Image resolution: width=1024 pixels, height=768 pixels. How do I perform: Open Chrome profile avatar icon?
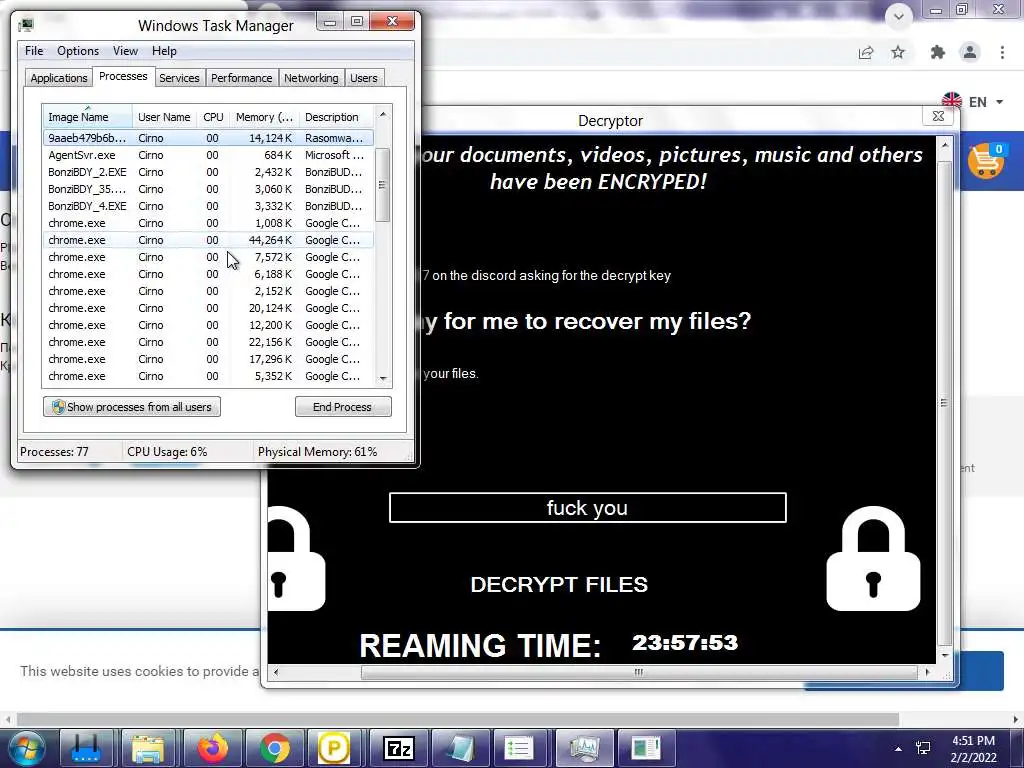pyautogui.click(x=970, y=52)
